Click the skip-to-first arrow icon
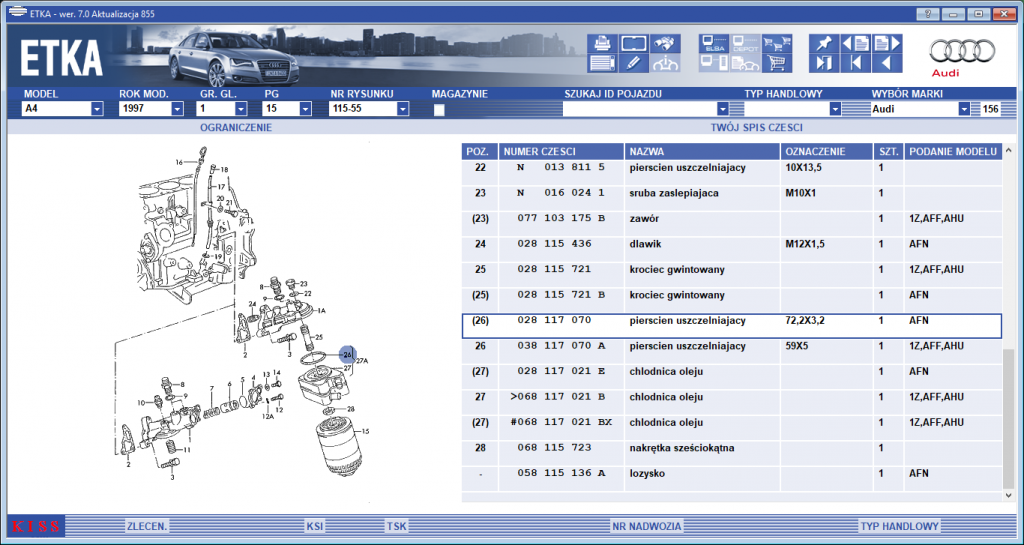The height and width of the screenshot is (545, 1024). [856, 63]
